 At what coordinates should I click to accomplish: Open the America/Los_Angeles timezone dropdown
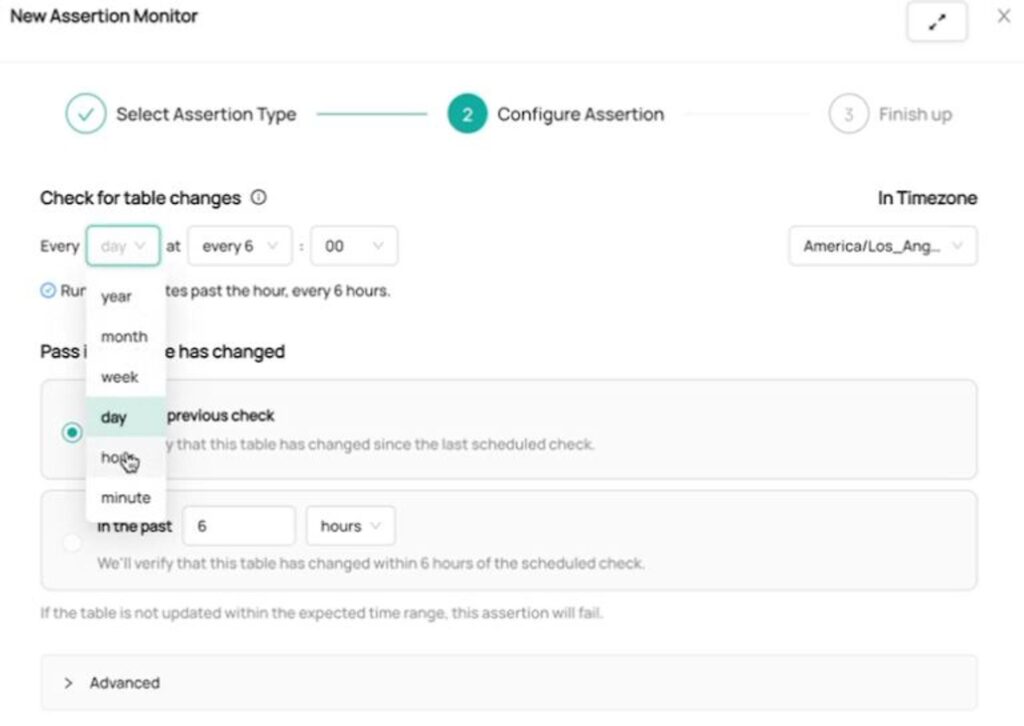882,246
